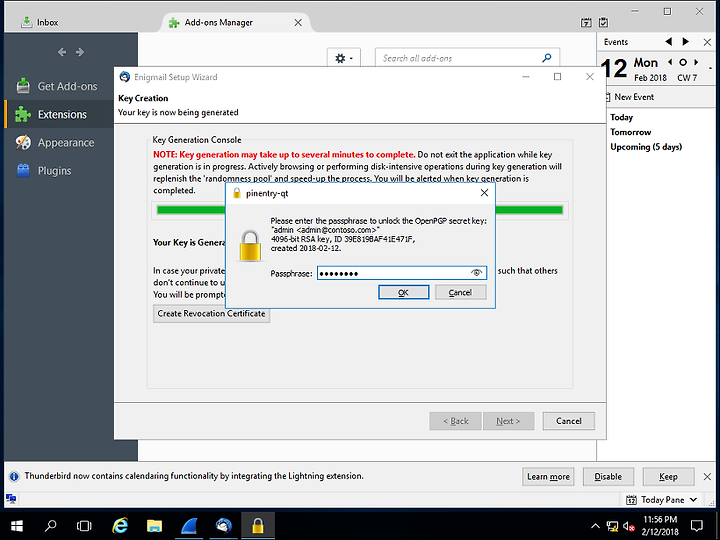The image size is (720, 540).
Task: Go to previous day in mini date
Action: pyautogui.click(x=670, y=62)
